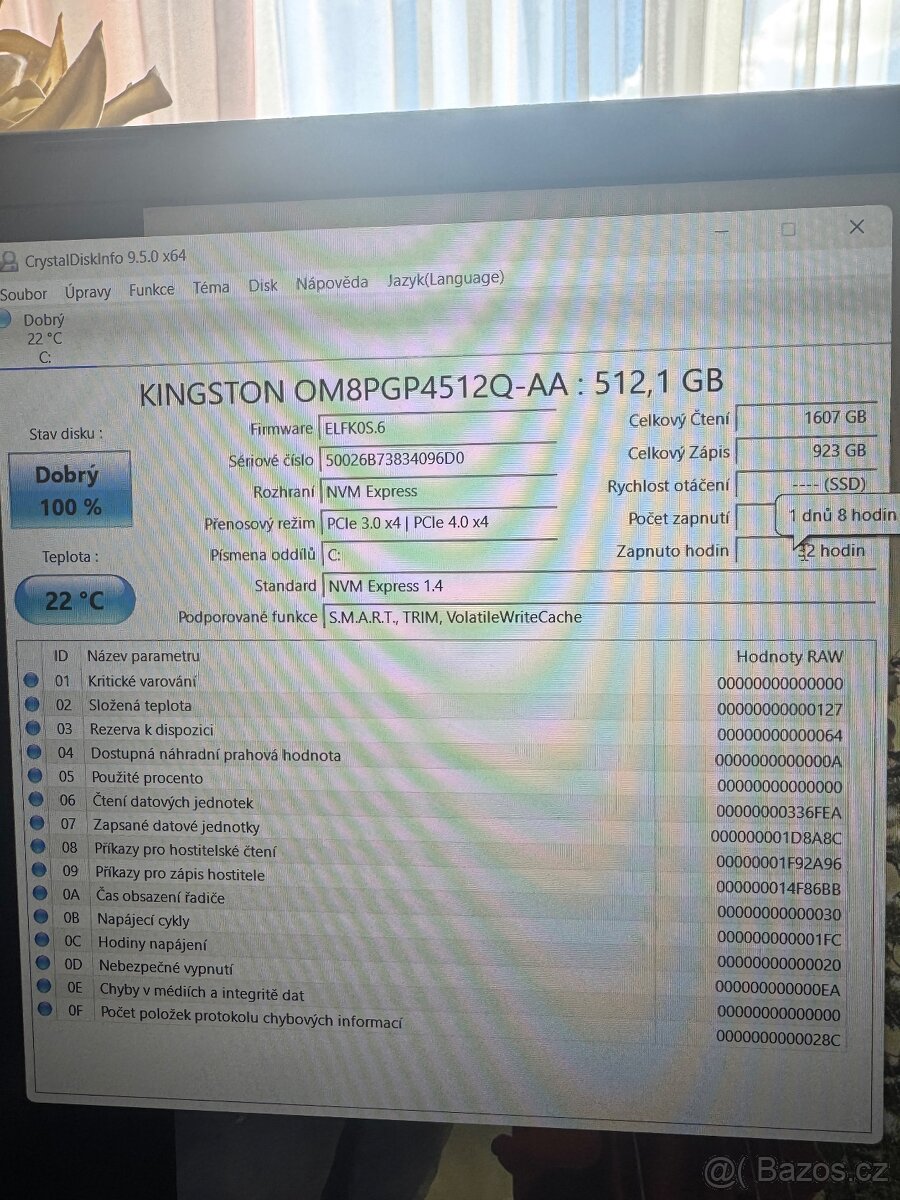Select the Použité procento row text
900x1200 pixels.
point(147,778)
